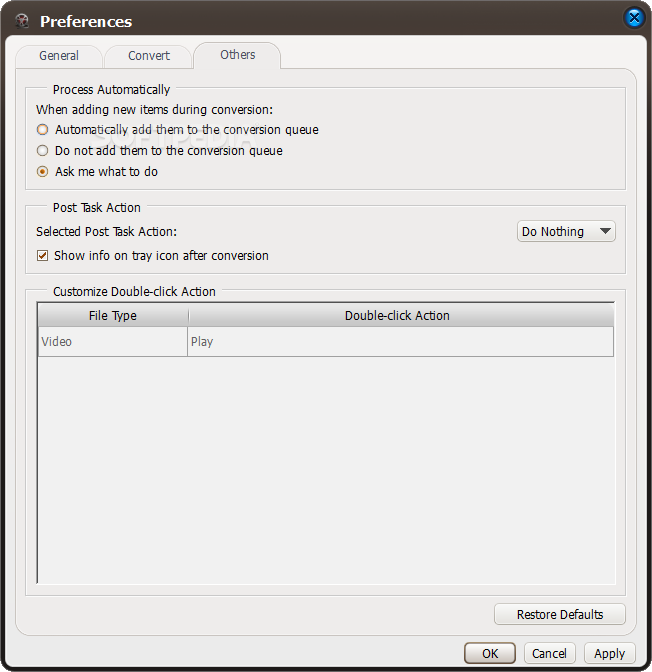Click the Double-click Action column header
The height and width of the screenshot is (672, 652).
tap(401, 315)
